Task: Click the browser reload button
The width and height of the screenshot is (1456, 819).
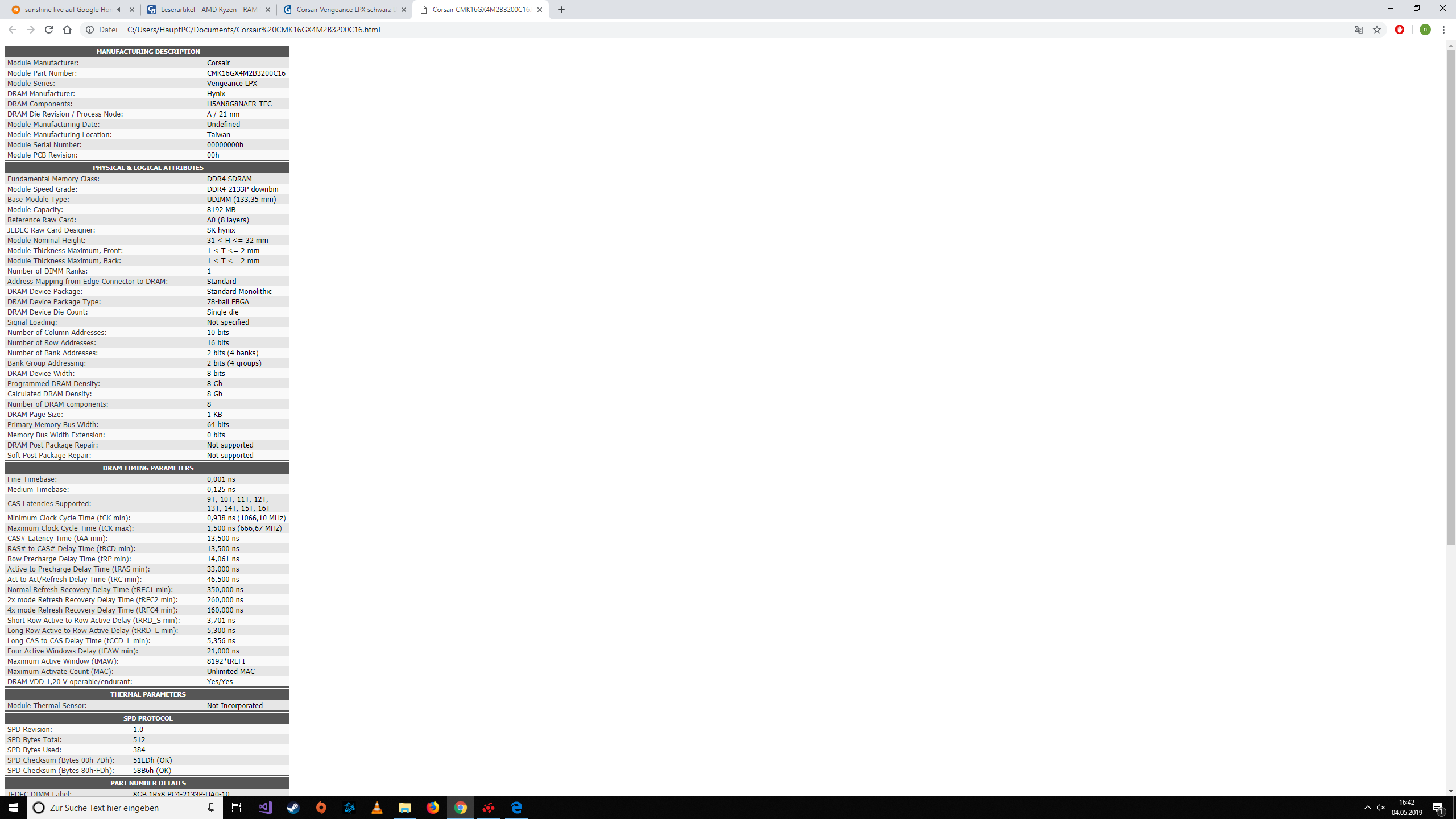Action: [x=49, y=30]
